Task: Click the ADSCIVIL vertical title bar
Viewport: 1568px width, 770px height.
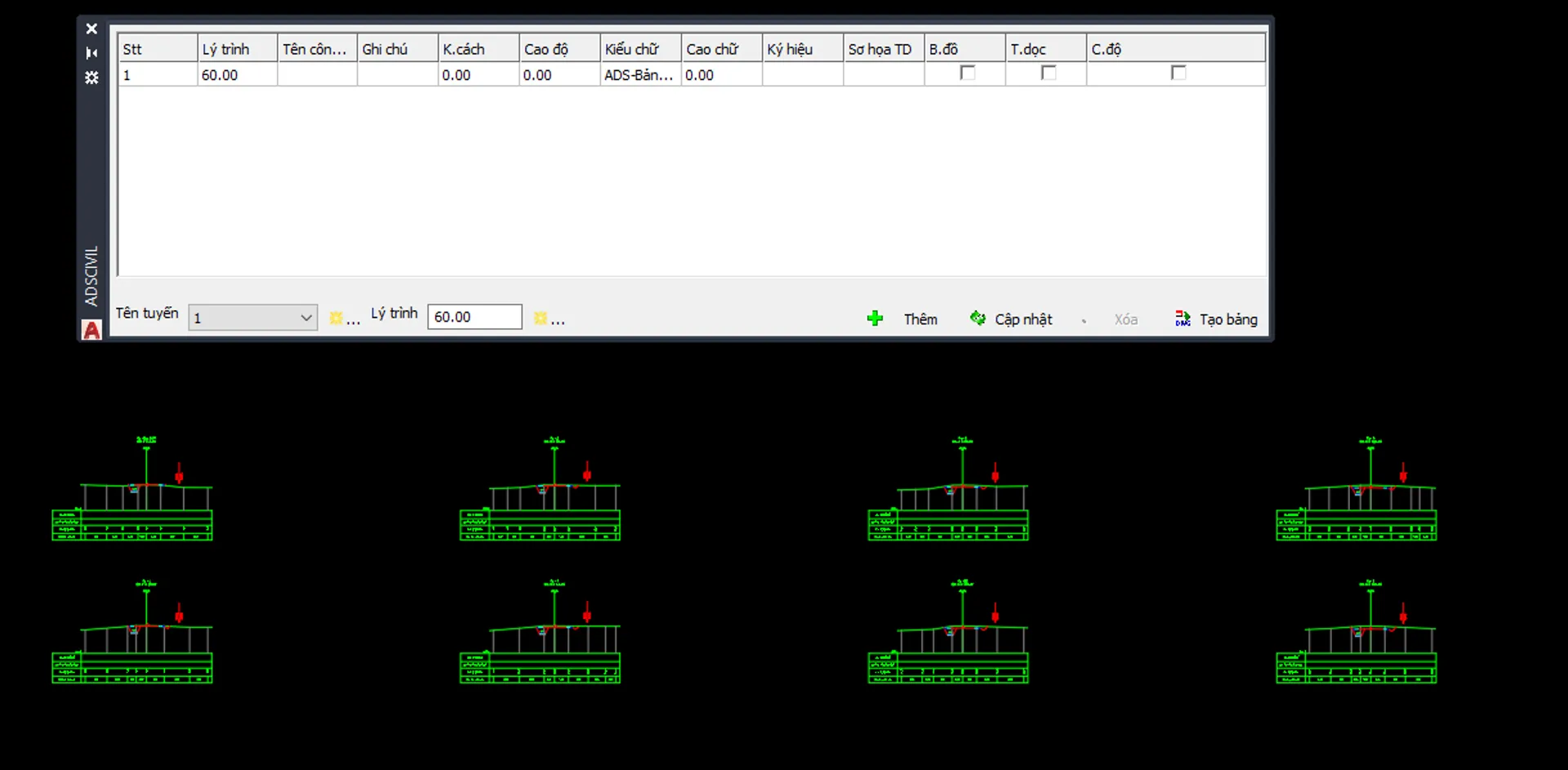Action: tap(91, 275)
